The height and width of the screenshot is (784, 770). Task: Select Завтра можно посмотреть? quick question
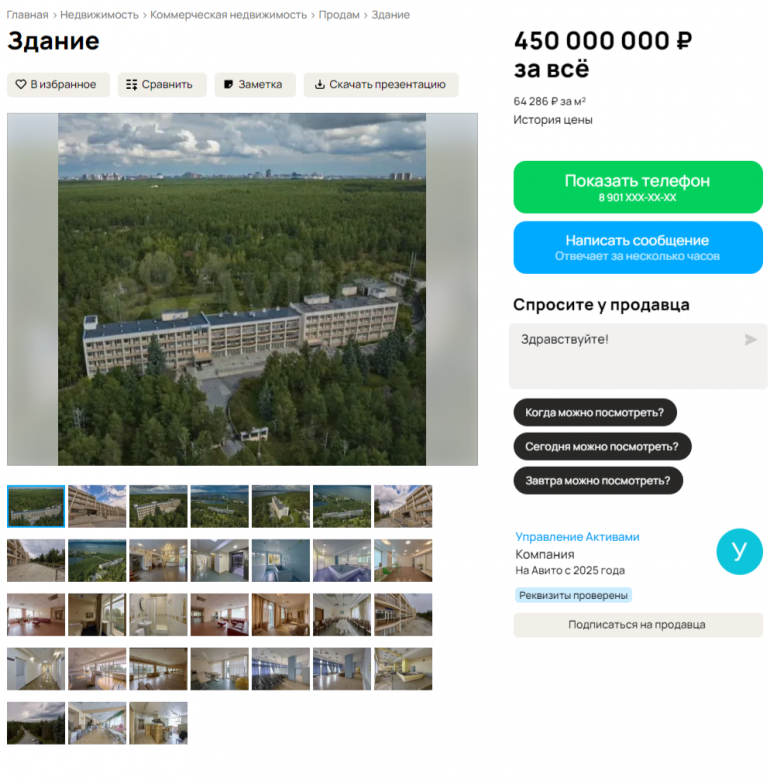point(598,480)
